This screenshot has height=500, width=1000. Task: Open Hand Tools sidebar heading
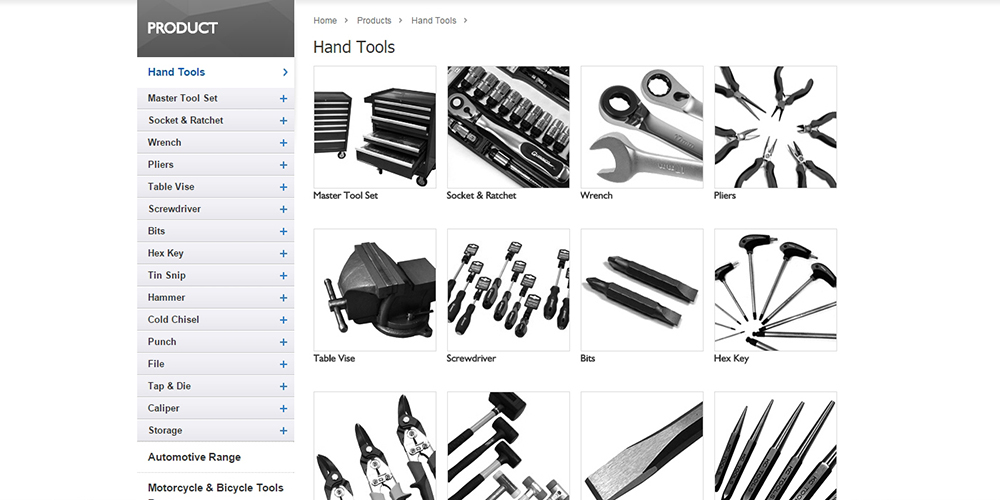coord(176,72)
